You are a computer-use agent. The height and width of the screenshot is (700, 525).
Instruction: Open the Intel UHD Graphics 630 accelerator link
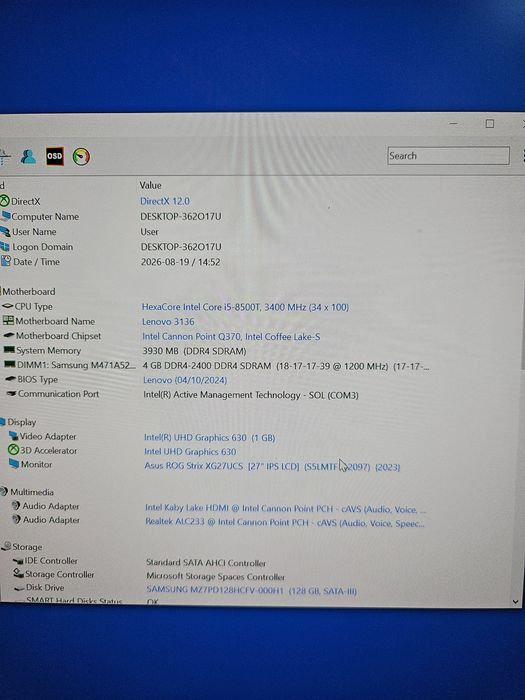[190, 452]
